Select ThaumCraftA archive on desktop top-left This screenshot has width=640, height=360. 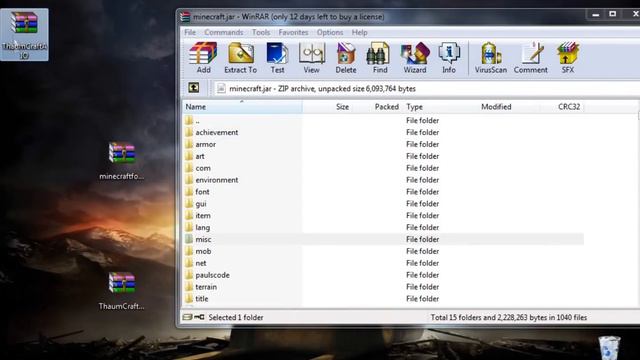coord(24,35)
